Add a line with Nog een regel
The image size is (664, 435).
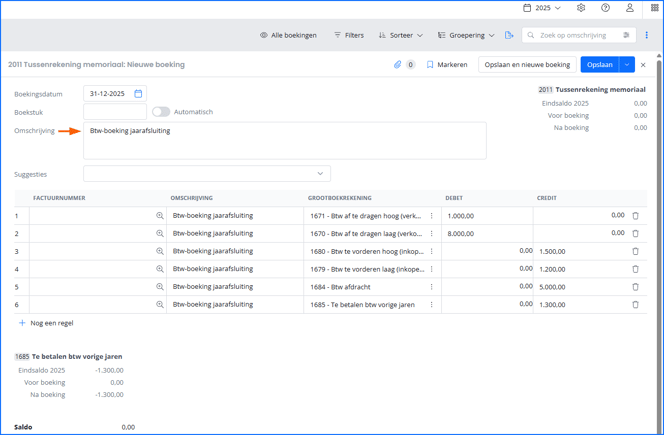[46, 323]
